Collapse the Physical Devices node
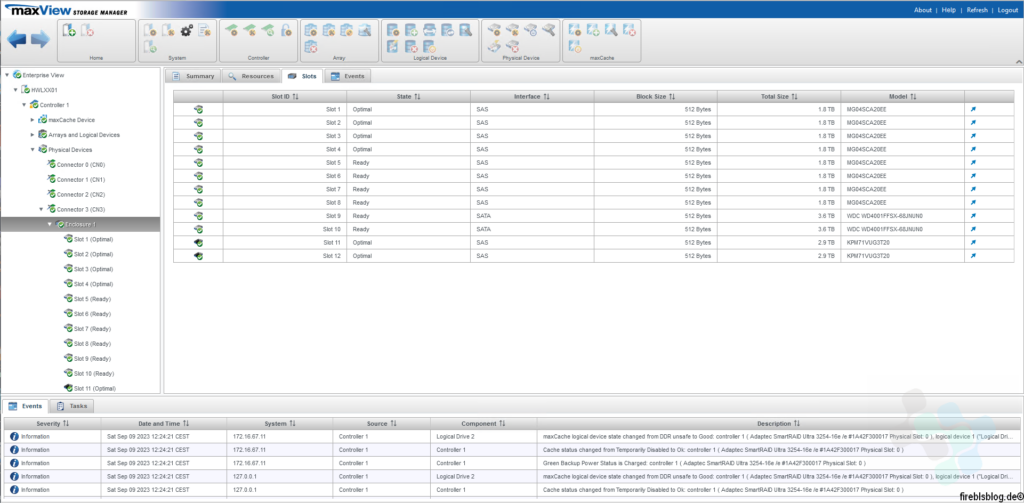 point(33,150)
